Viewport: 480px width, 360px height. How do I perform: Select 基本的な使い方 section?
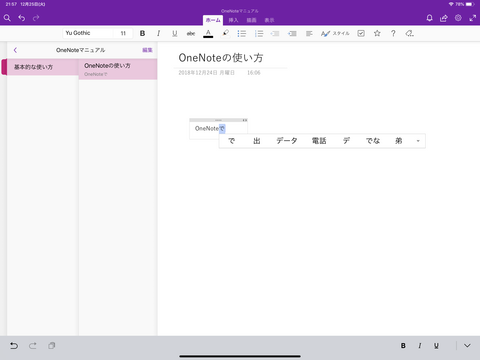tap(42, 67)
